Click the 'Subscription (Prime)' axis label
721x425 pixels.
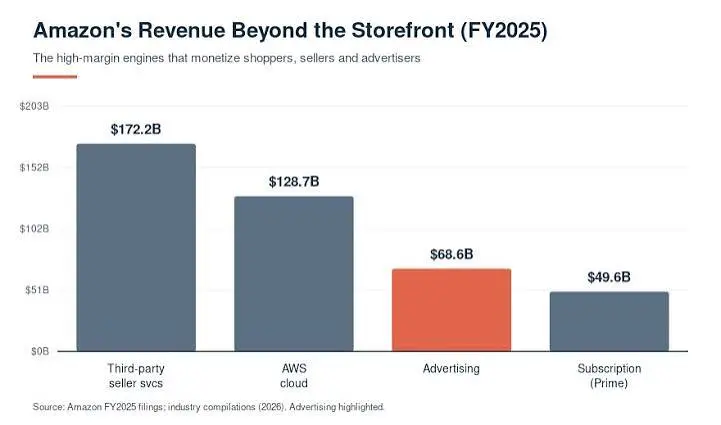click(609, 376)
